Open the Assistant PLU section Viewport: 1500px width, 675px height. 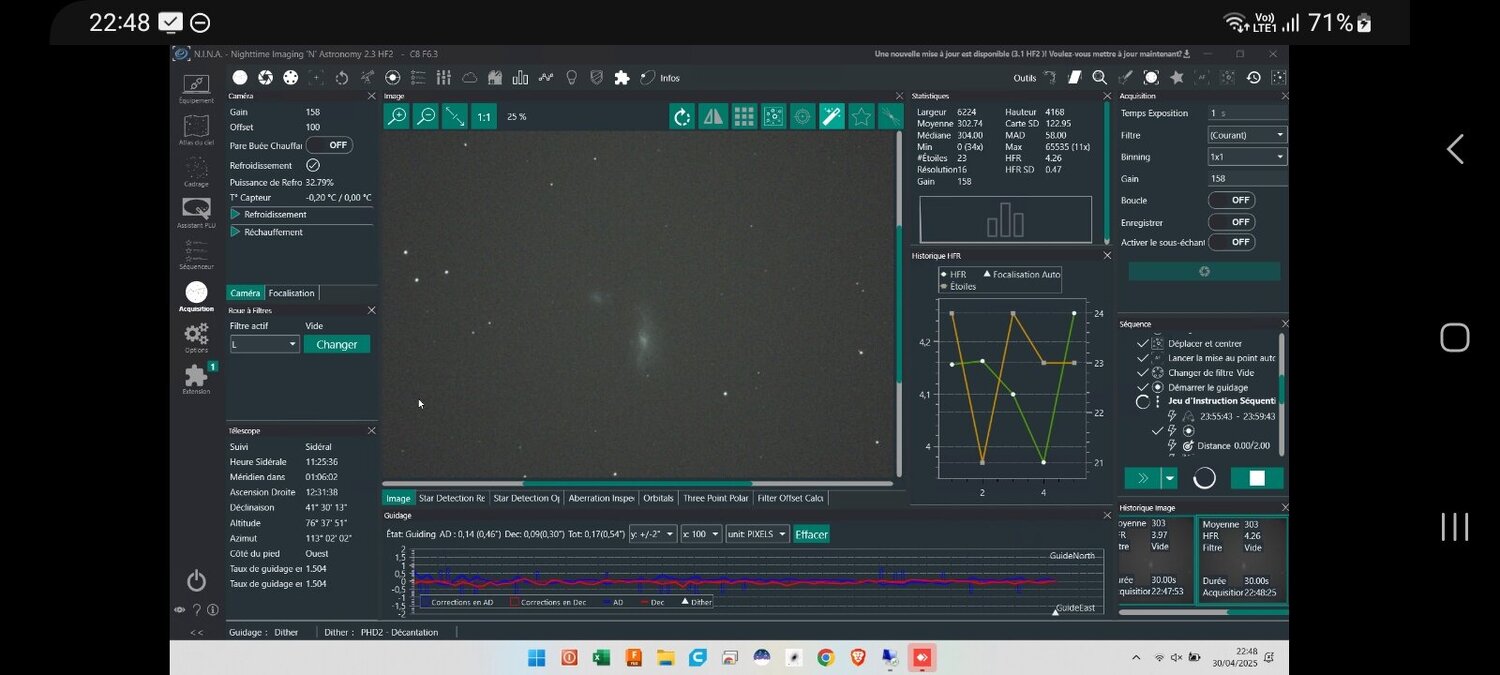(x=196, y=213)
